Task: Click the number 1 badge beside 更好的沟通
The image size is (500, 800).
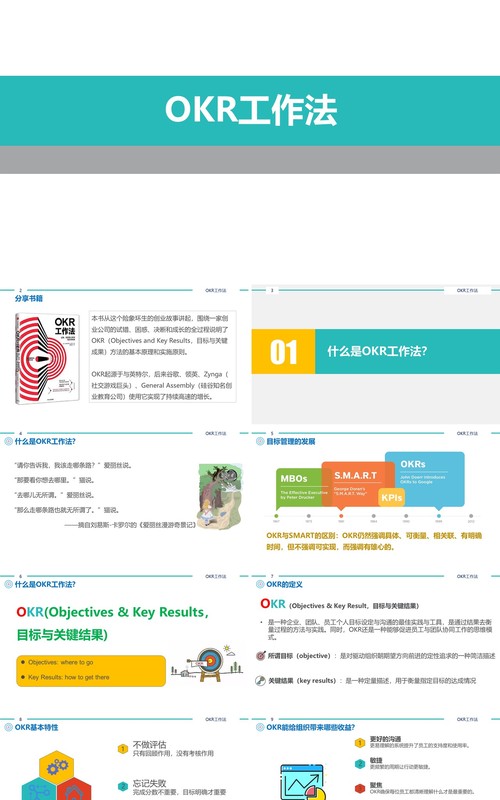Action: coord(360,742)
